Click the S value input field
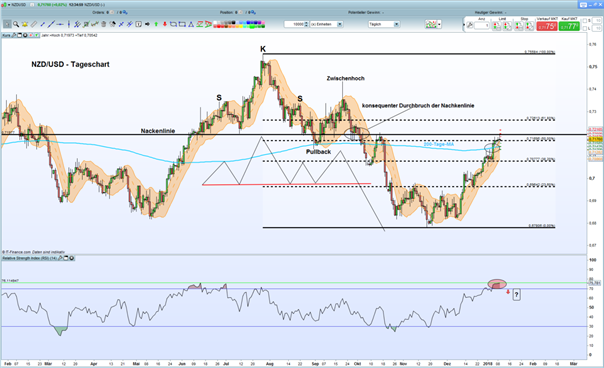The image size is (604, 368). click(x=597, y=20)
